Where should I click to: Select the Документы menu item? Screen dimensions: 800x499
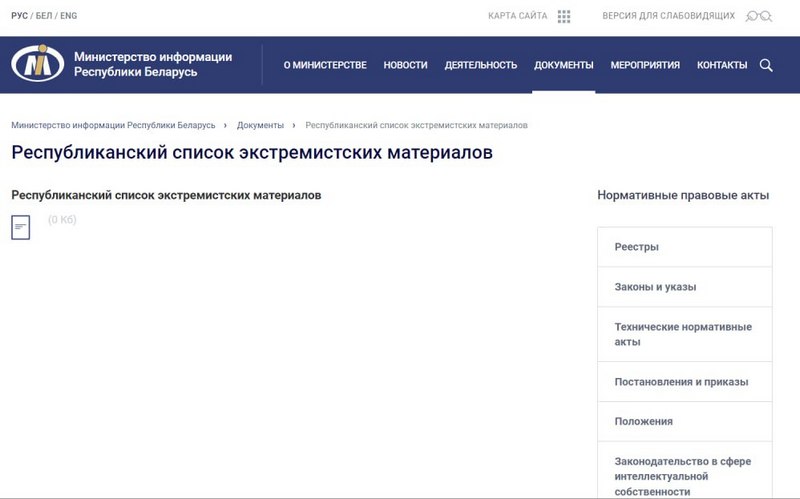(563, 65)
